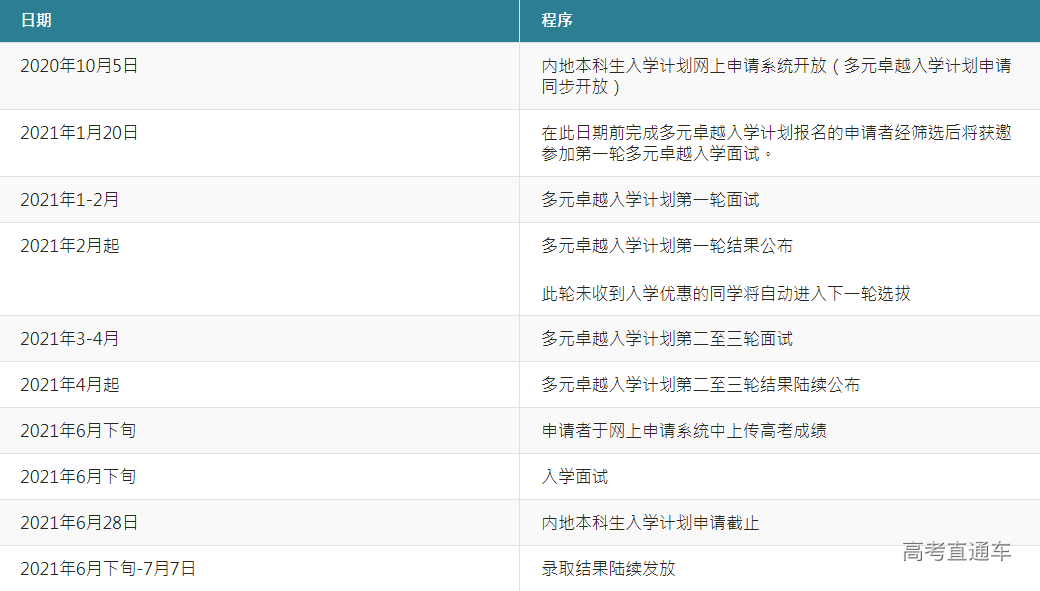Viewport: 1040px width, 591px height.
Task: Click 录取结果陆续发放 entry
Action: [608, 569]
